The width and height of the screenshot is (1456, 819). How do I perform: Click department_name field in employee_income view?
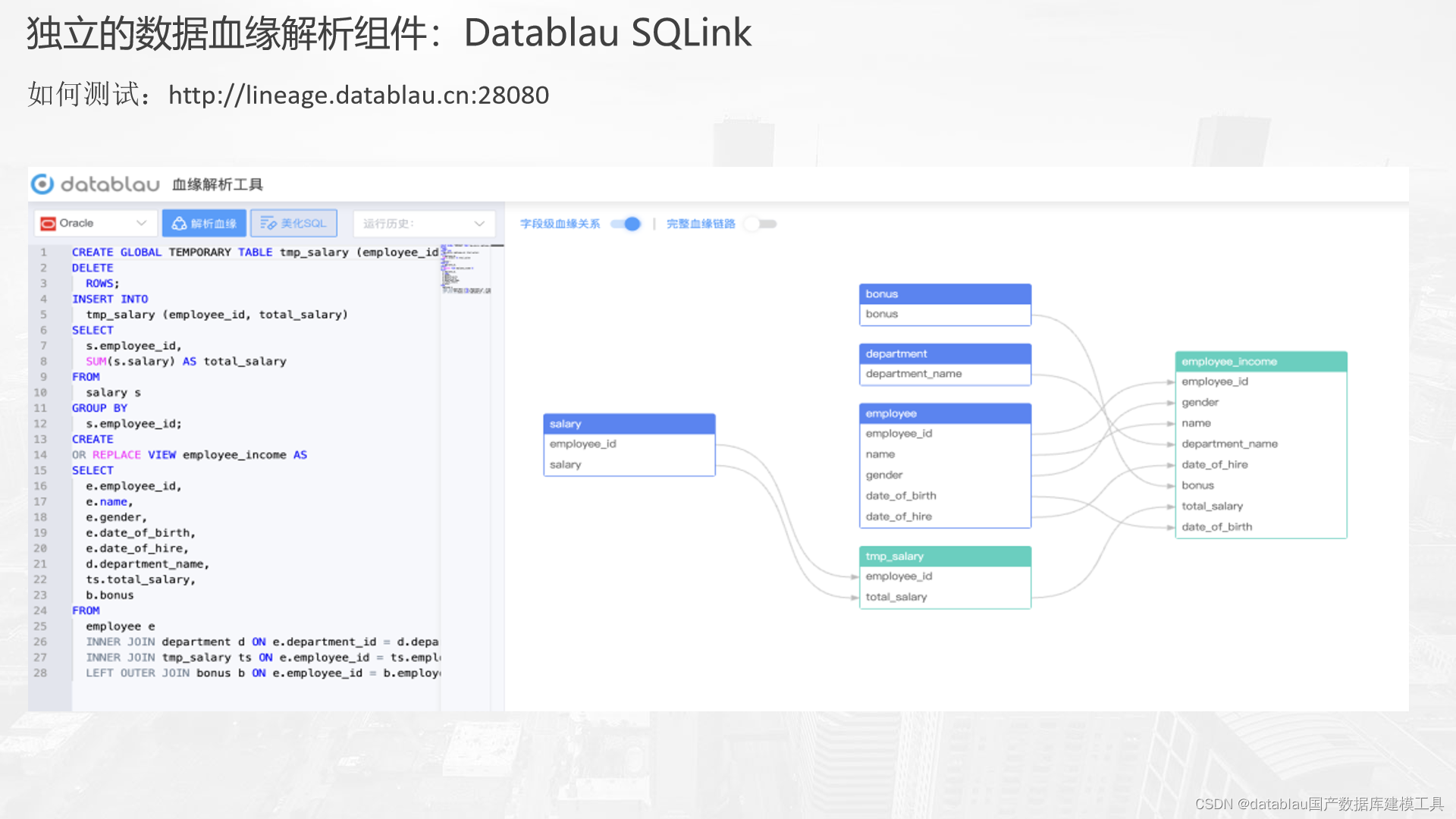click(1261, 444)
